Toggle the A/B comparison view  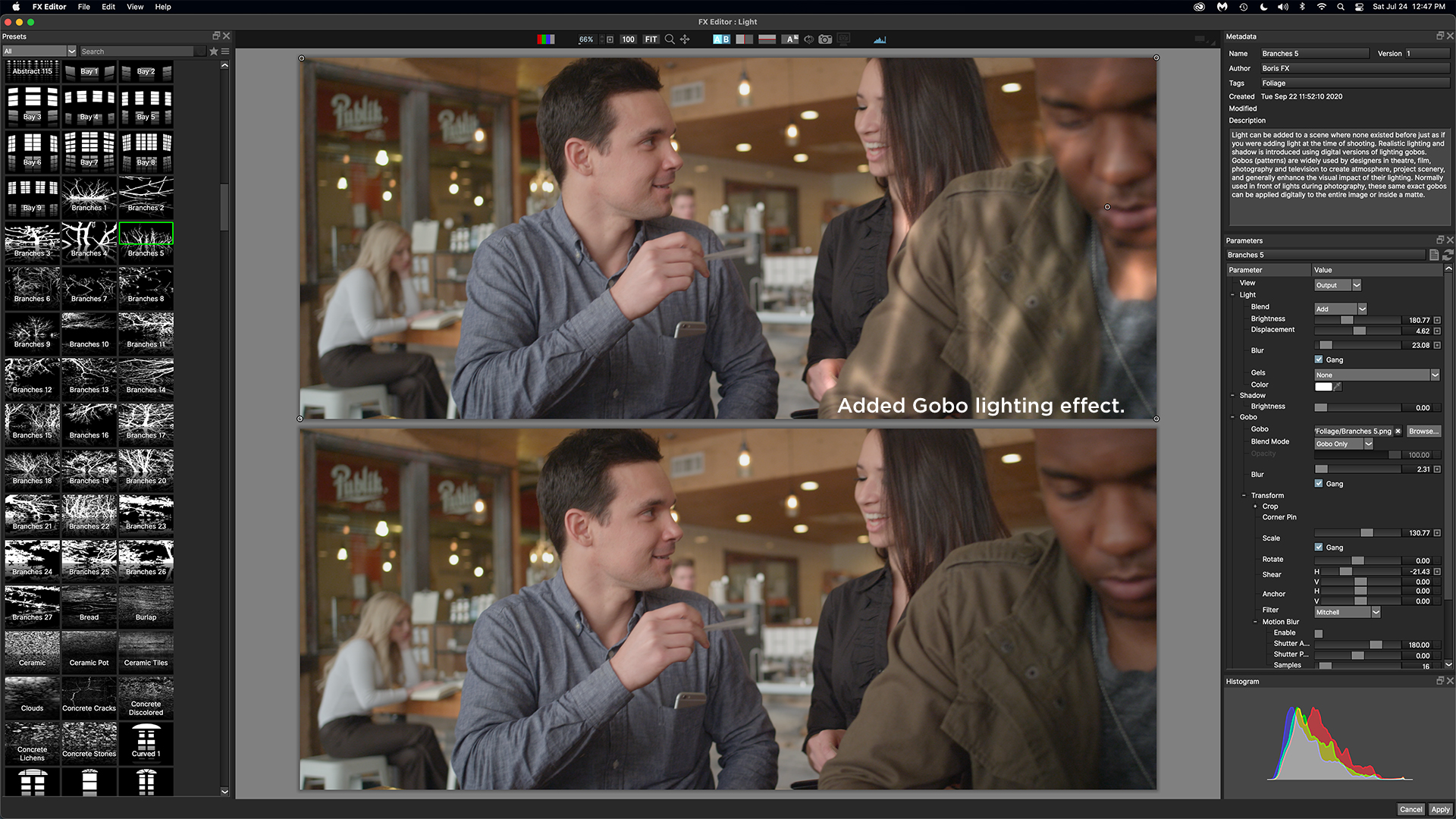pyautogui.click(x=721, y=39)
